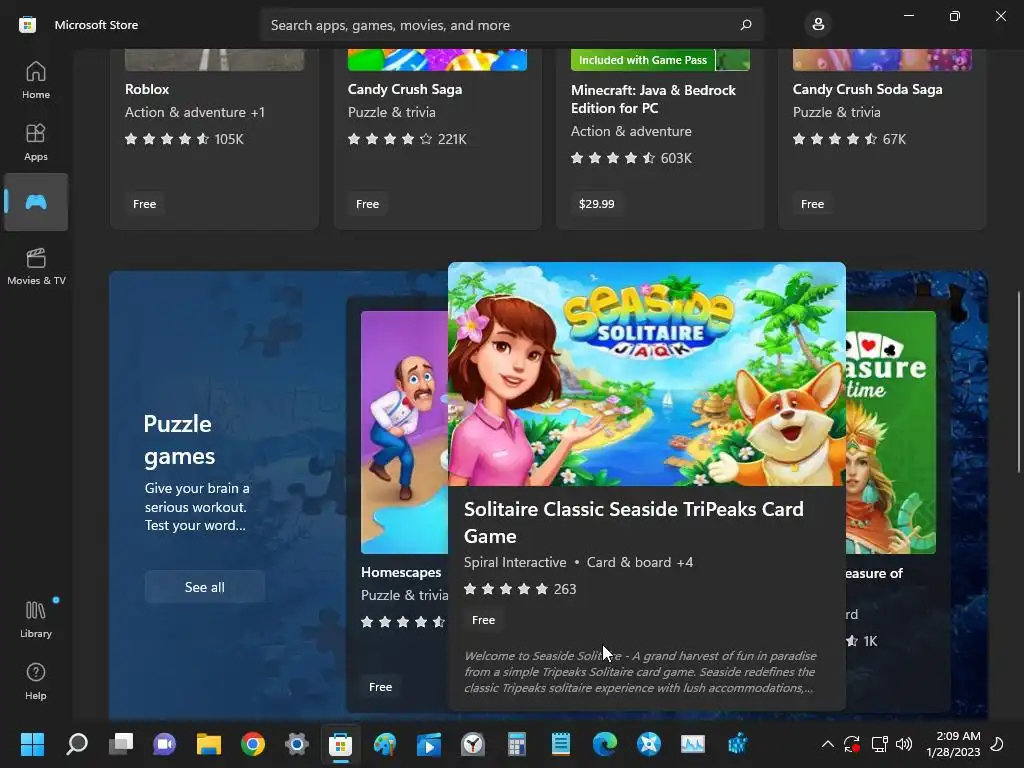1024x768 pixels.
Task: Click Free button on Homescapes card
Action: coord(380,686)
